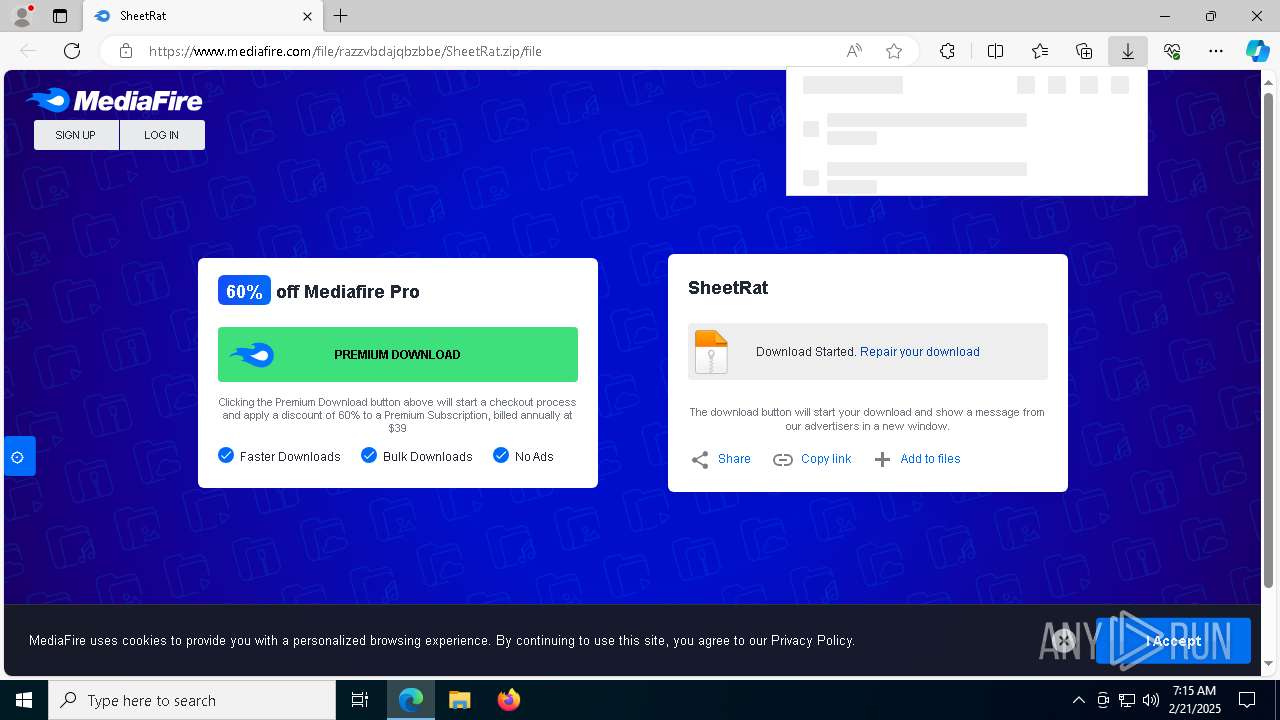View site information lock icon
The image size is (1280, 720).
[125, 51]
